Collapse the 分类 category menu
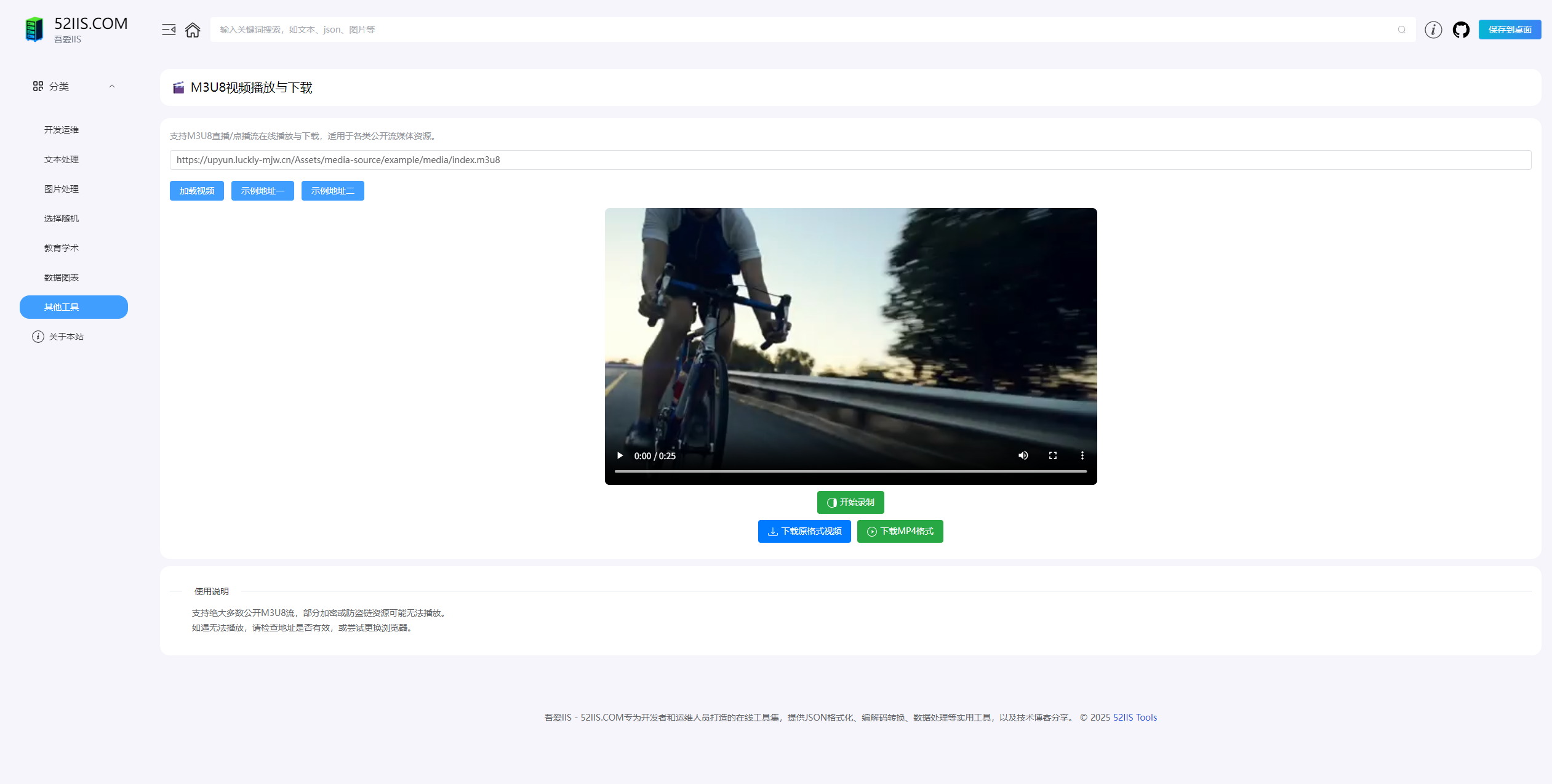 pos(112,86)
